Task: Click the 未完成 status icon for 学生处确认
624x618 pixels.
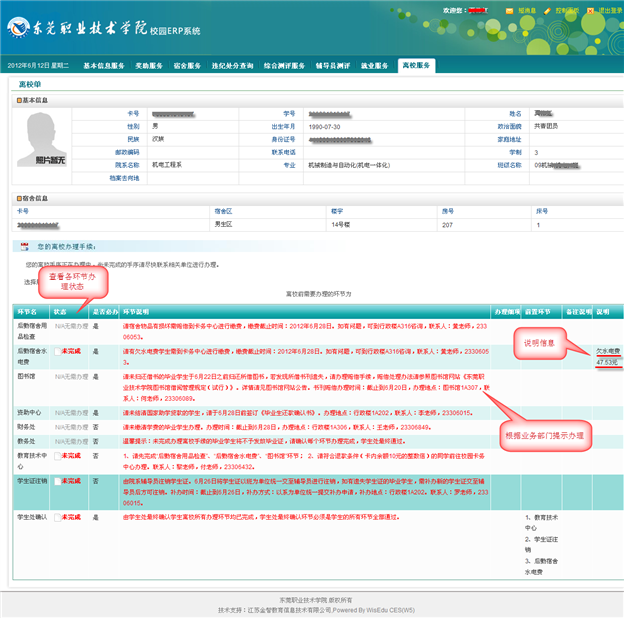Action: point(58,518)
